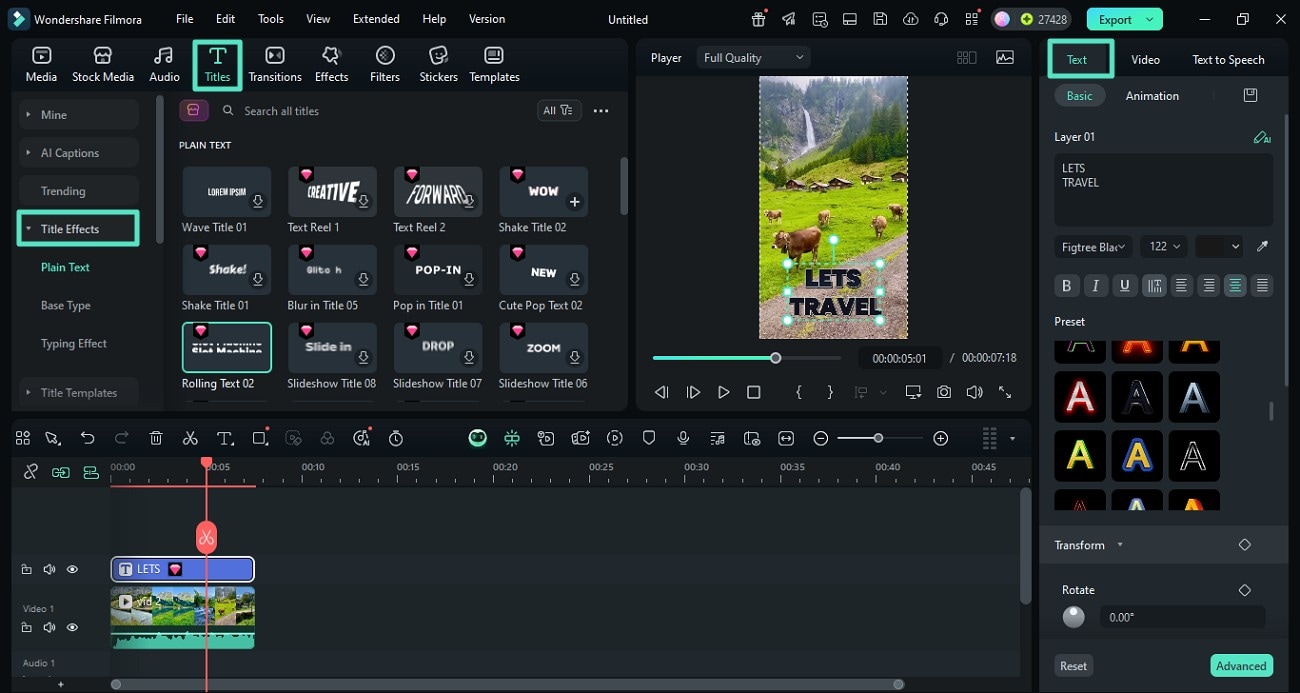
Task: Click the undo arrow in timeline toolbar
Action: [x=88, y=438]
